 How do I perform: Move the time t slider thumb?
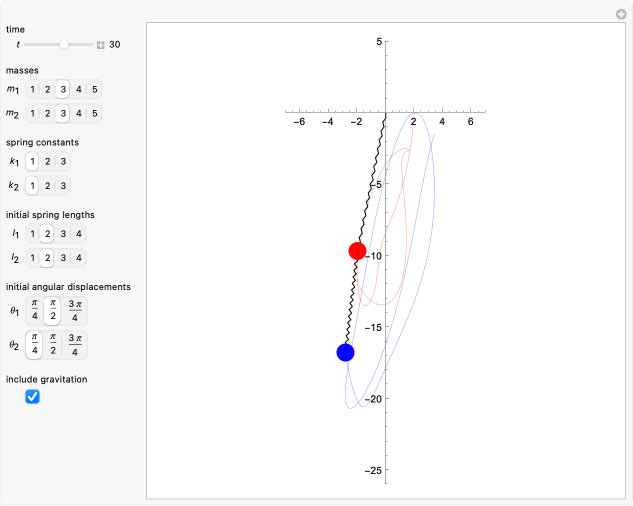tap(64, 44)
